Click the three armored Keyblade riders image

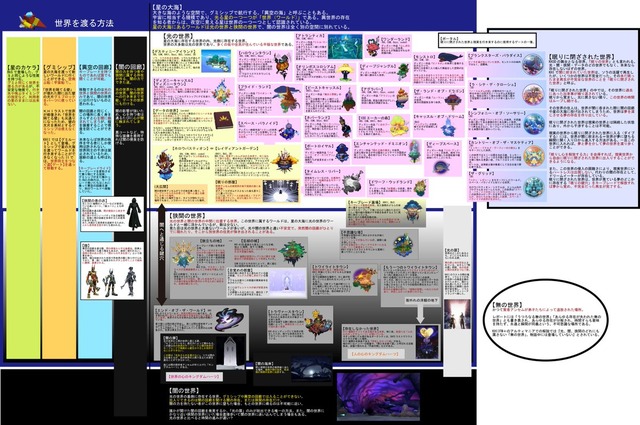click(111, 281)
